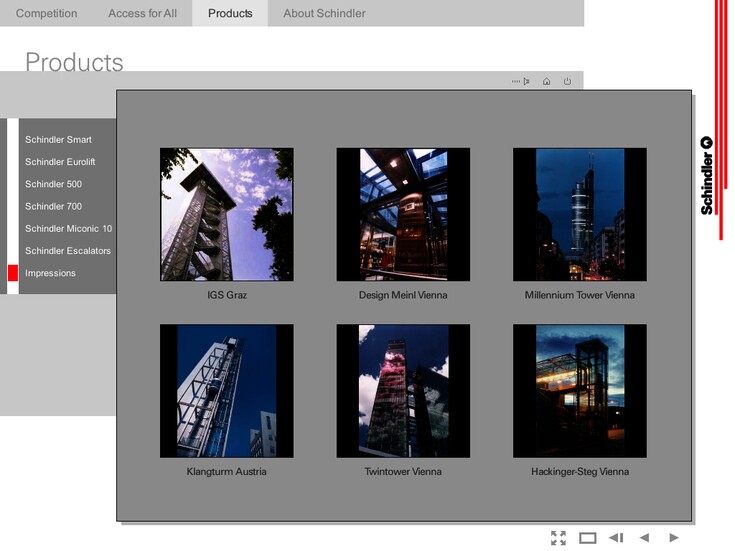Open the Design Meinl Vienna photo
The height and width of the screenshot is (551, 735).
click(x=403, y=214)
